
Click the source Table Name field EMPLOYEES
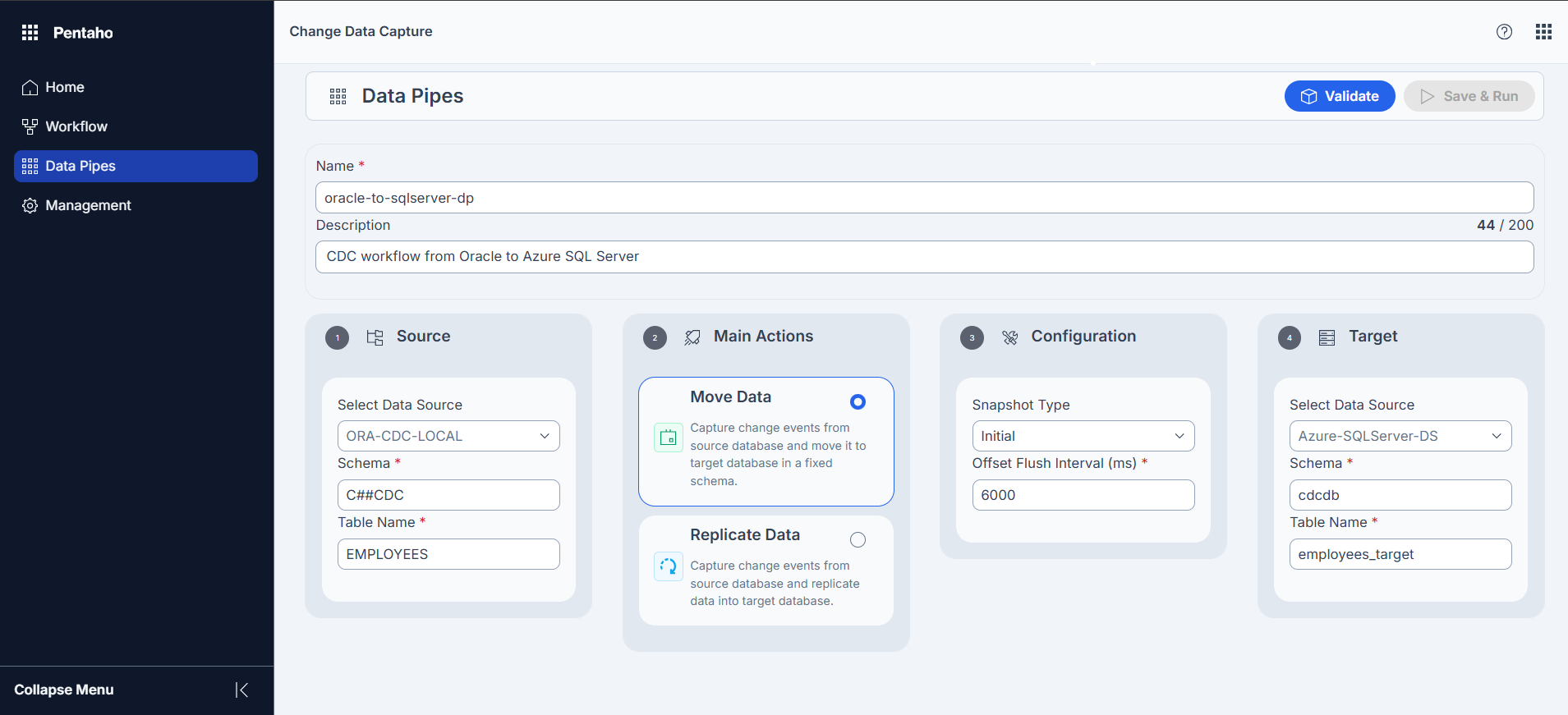[448, 554]
